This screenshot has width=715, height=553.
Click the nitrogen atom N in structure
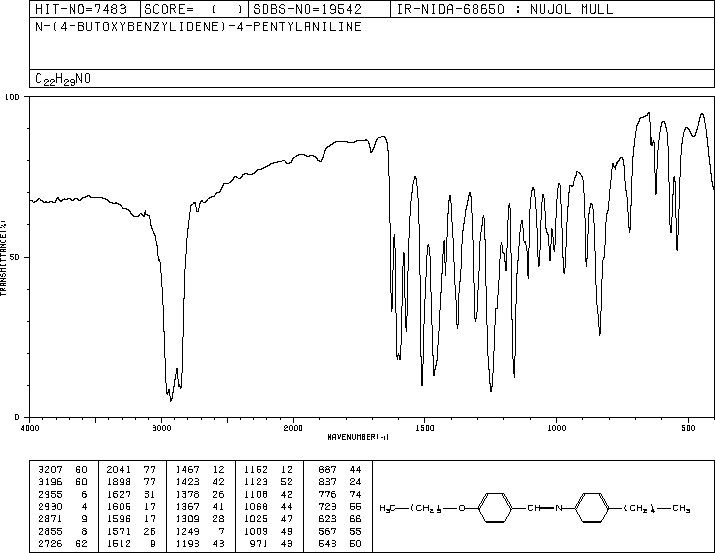[558, 508]
